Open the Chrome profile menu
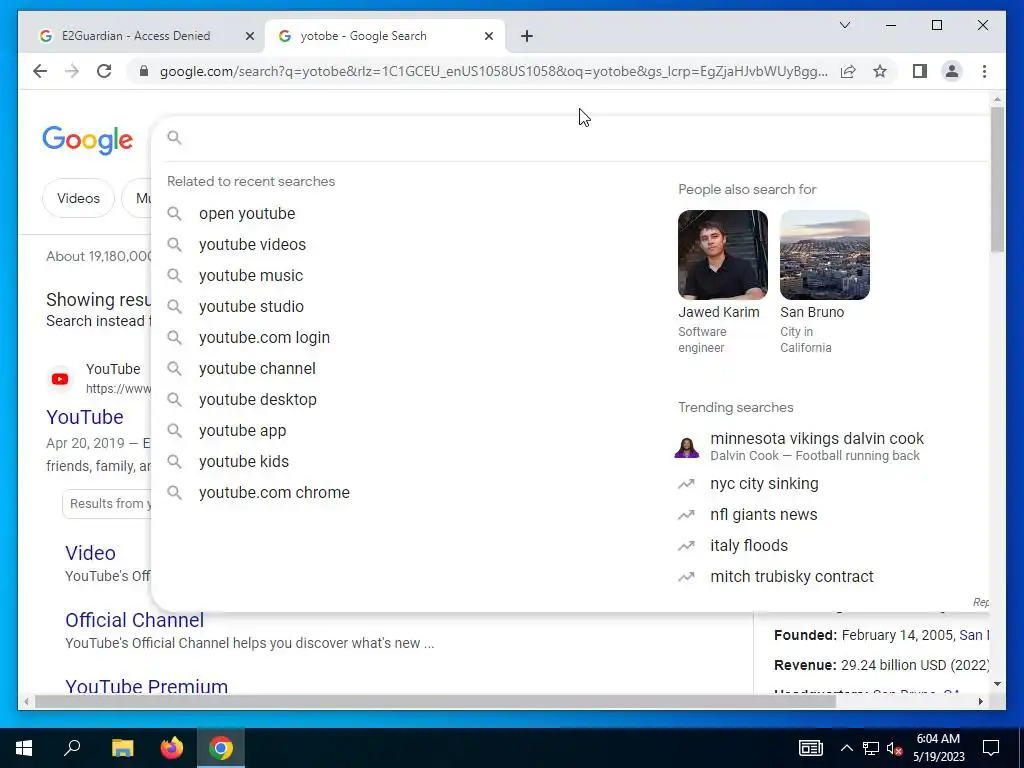Screen dimensions: 1024x768 click(x=952, y=71)
